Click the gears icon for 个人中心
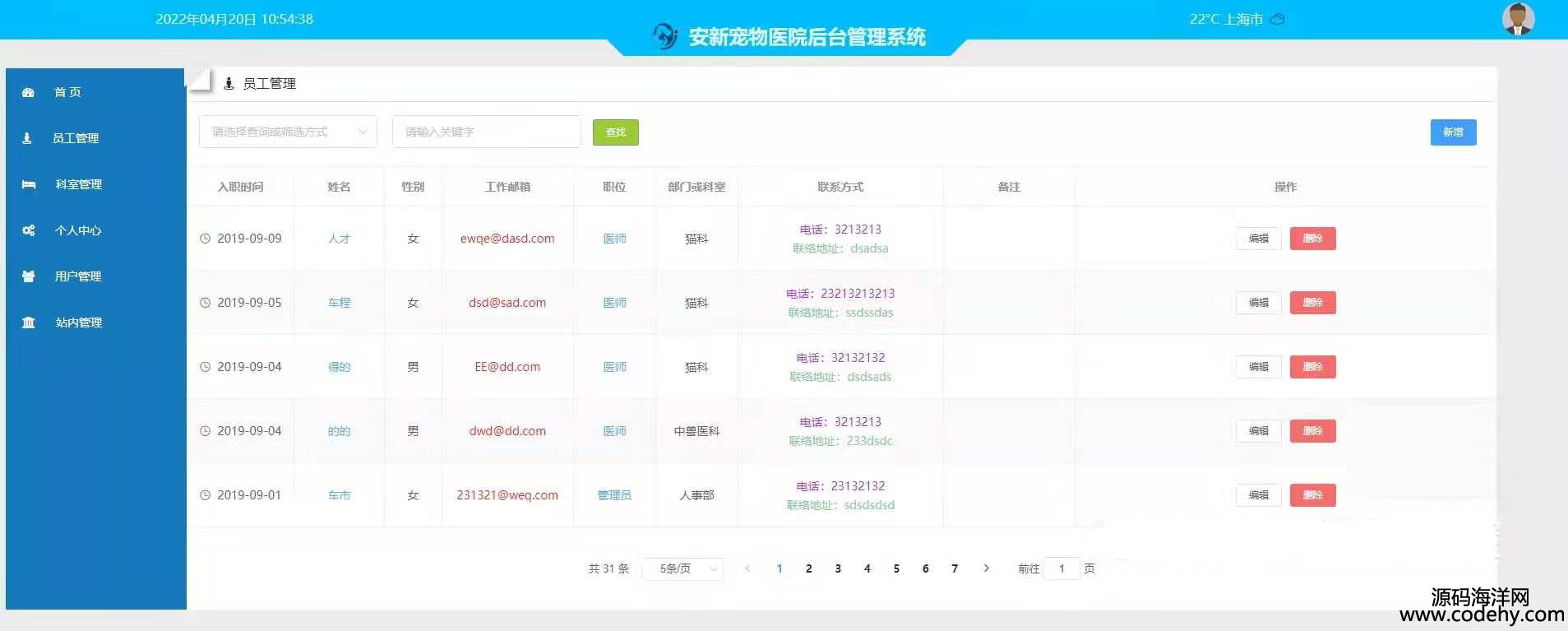The image size is (1568, 631). pyautogui.click(x=29, y=230)
